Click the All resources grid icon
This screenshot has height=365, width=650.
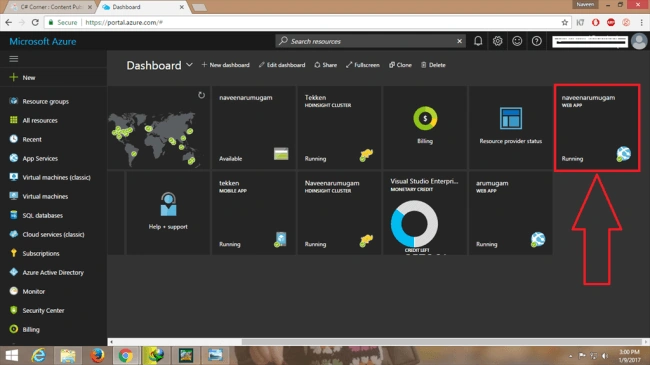[x=14, y=120]
